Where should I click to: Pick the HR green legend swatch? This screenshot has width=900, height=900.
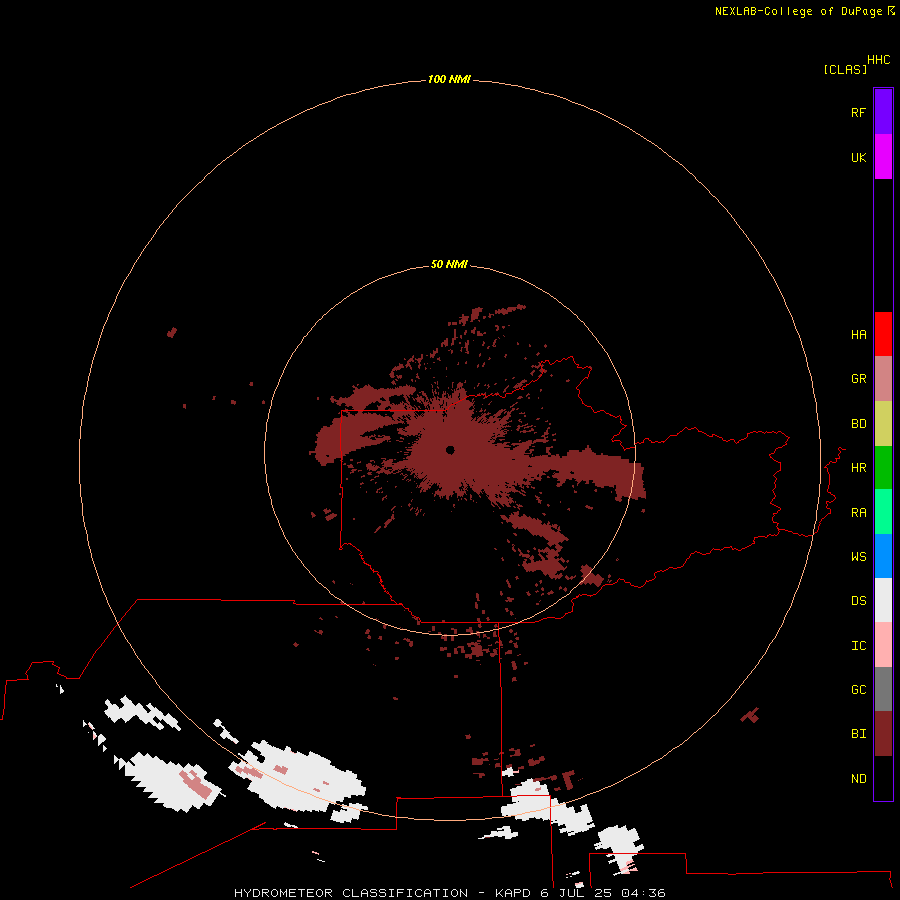883,468
